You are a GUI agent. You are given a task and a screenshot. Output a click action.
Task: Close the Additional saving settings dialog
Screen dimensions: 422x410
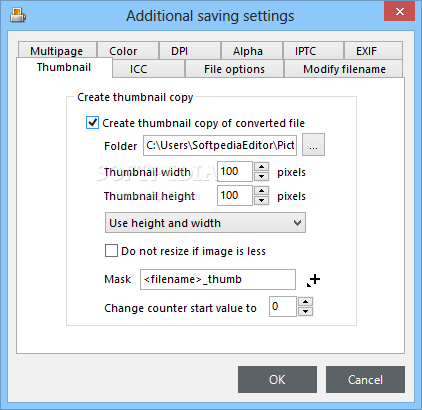399,11
